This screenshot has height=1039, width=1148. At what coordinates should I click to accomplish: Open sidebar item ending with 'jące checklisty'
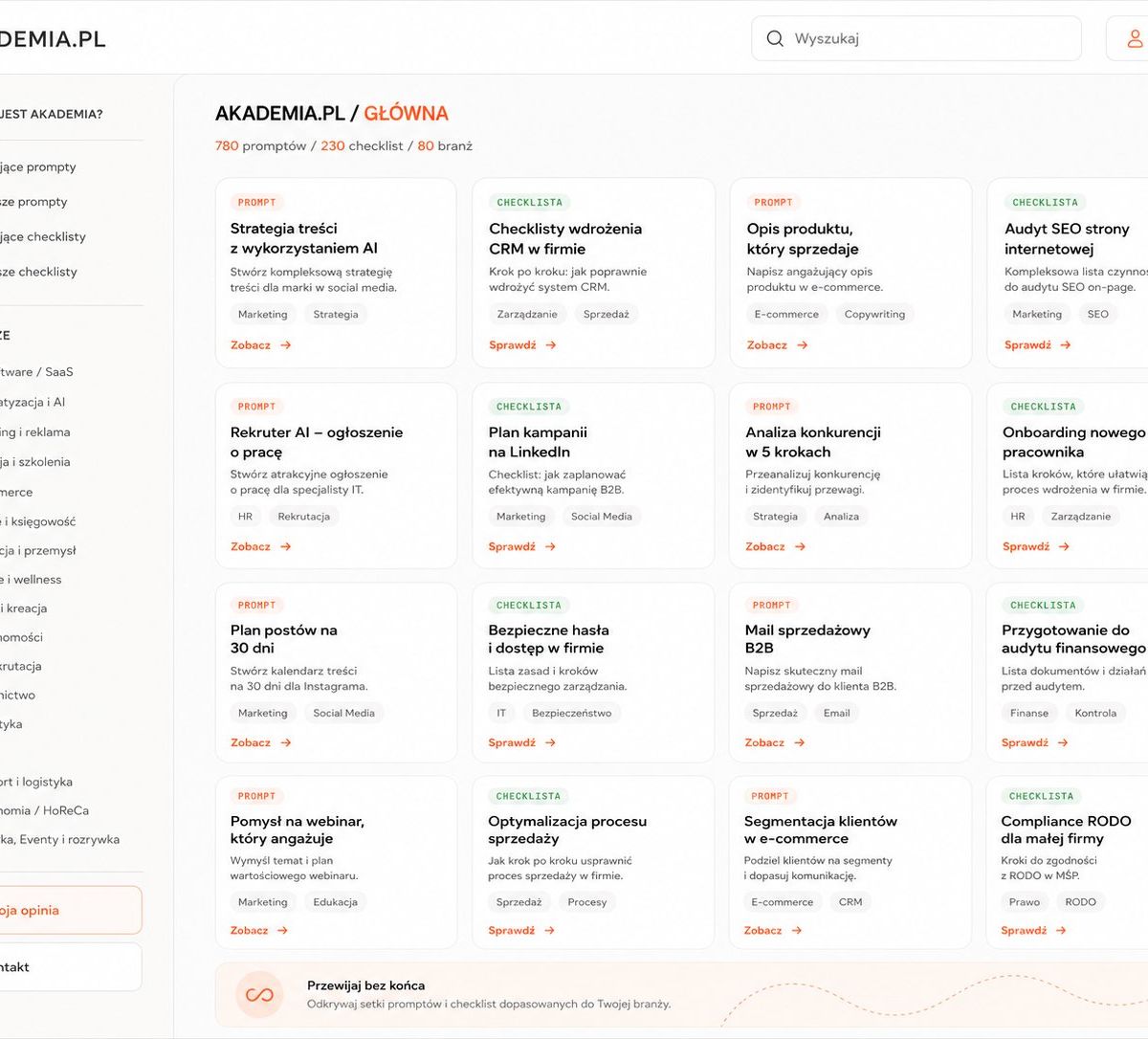[x=43, y=236]
